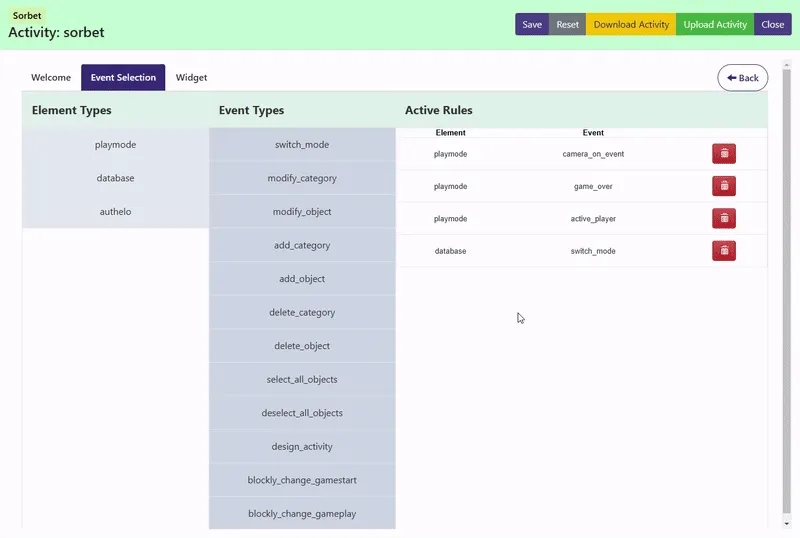Pick authelo element type
Screen dimensions: 800x538
pyautogui.click(x=115, y=212)
